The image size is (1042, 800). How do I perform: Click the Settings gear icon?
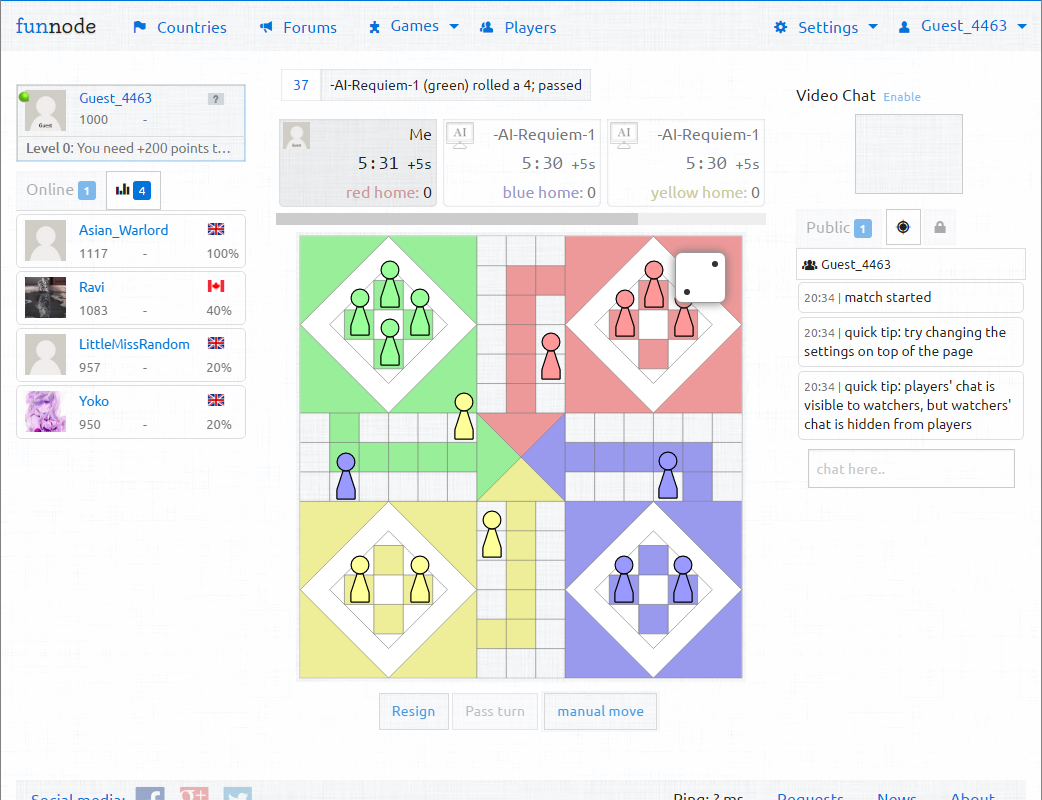point(781,27)
